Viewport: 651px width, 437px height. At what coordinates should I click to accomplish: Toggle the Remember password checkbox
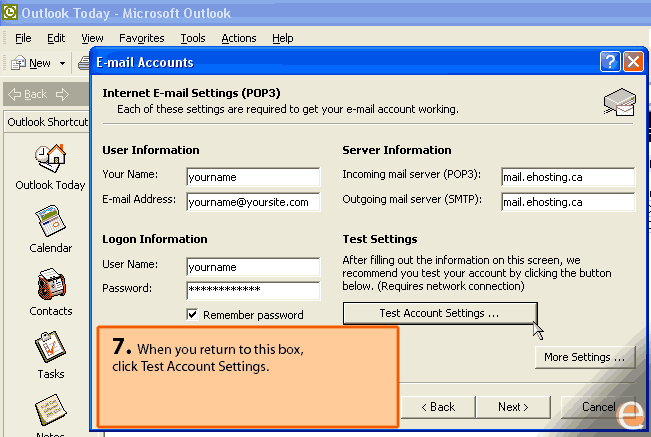193,315
